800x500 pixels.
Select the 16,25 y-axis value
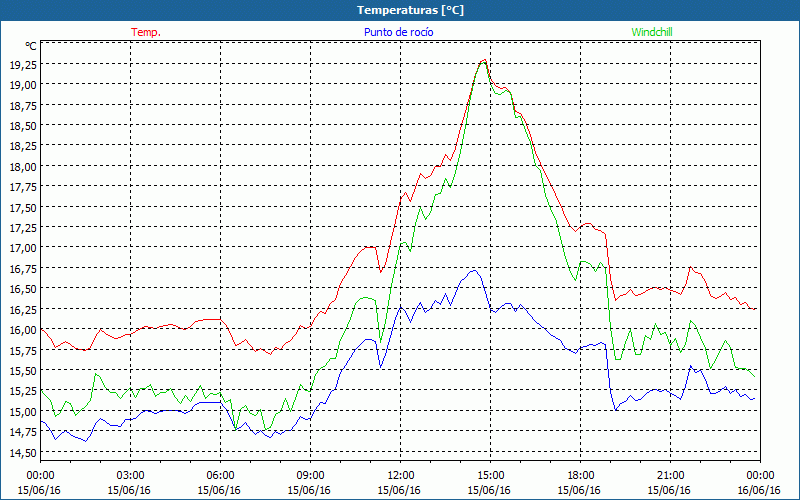(x=23, y=309)
